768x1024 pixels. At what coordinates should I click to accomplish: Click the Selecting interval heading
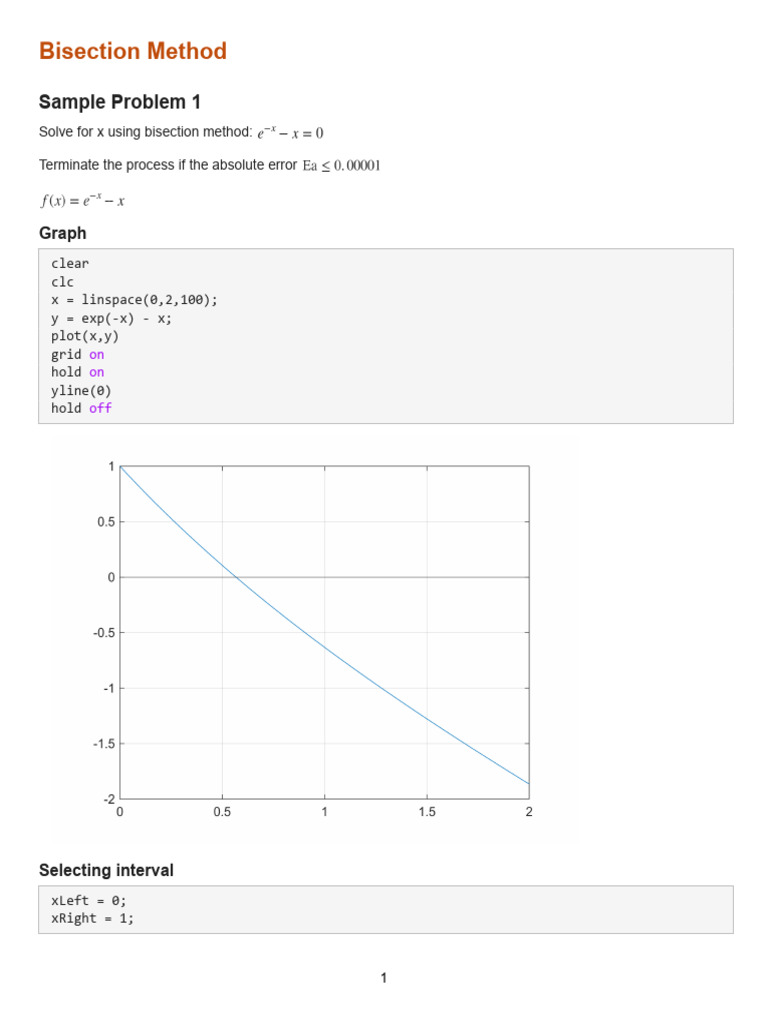point(106,871)
